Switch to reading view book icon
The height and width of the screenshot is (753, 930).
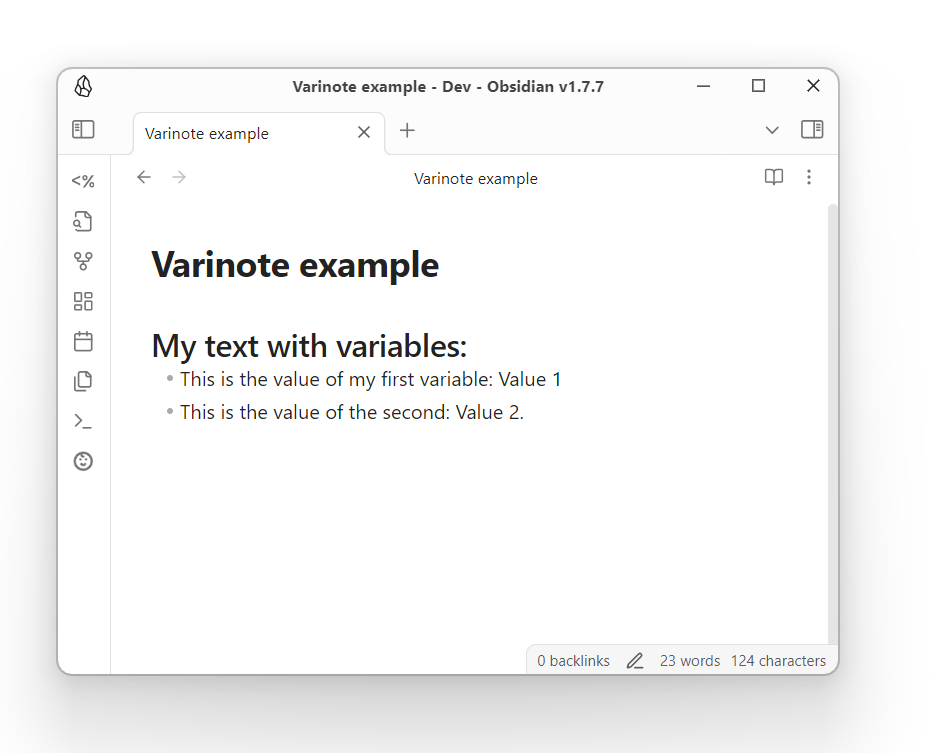[774, 177]
